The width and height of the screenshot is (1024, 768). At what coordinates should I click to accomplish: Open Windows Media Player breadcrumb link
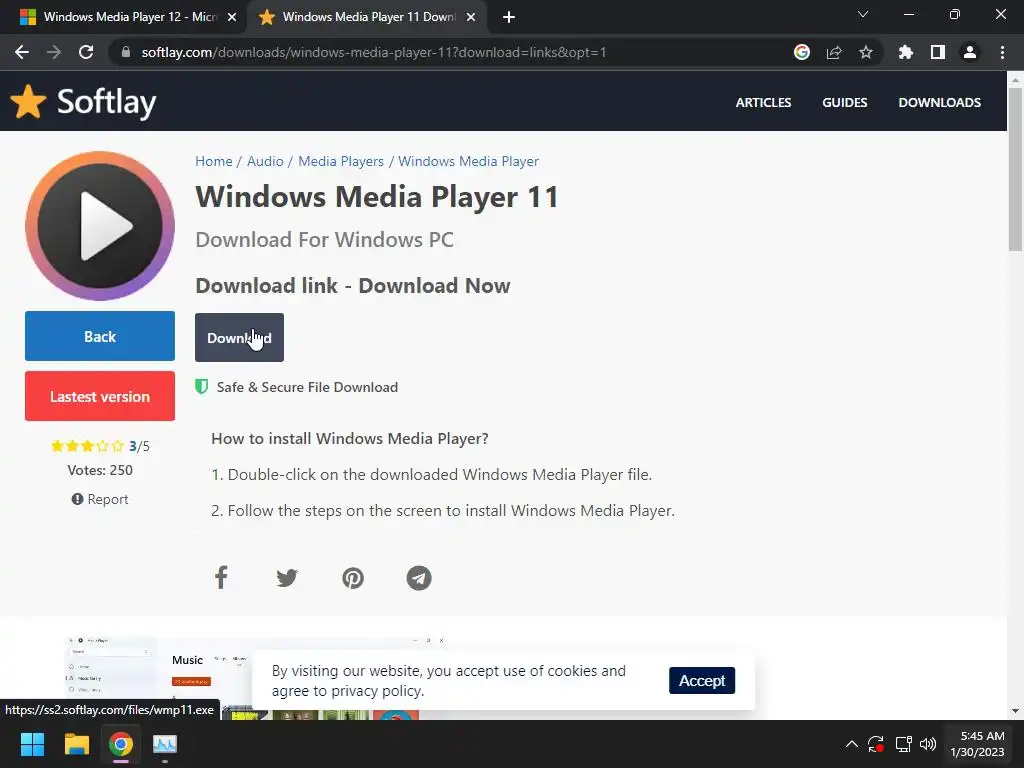coord(468,161)
